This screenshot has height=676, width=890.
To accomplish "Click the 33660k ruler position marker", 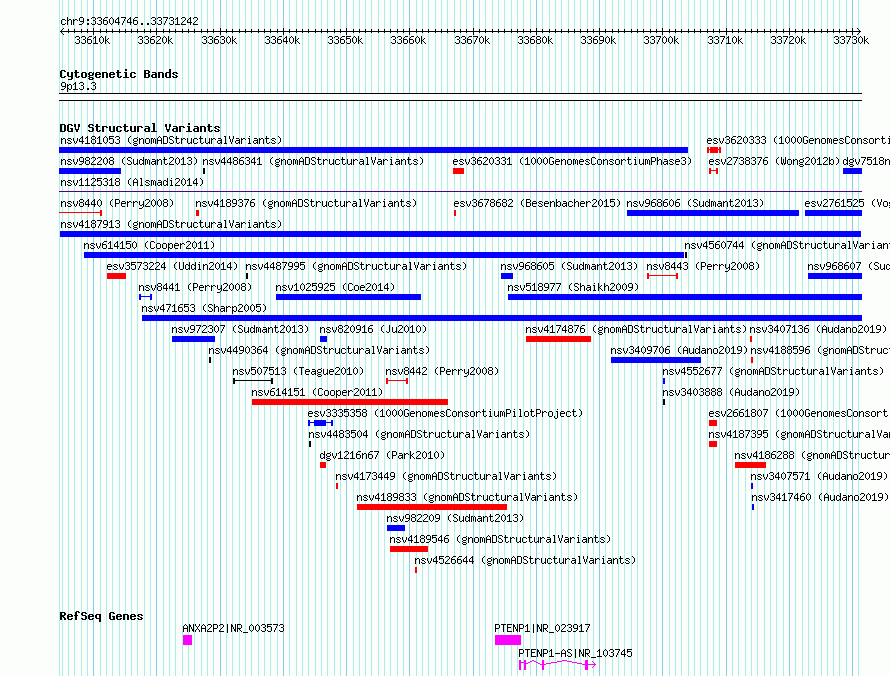I will point(408,40).
